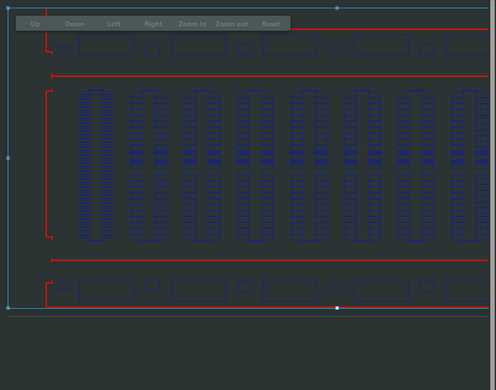Click the red vertical bracket left of the racks
Viewport: 496px width, 390px height.
point(47,164)
